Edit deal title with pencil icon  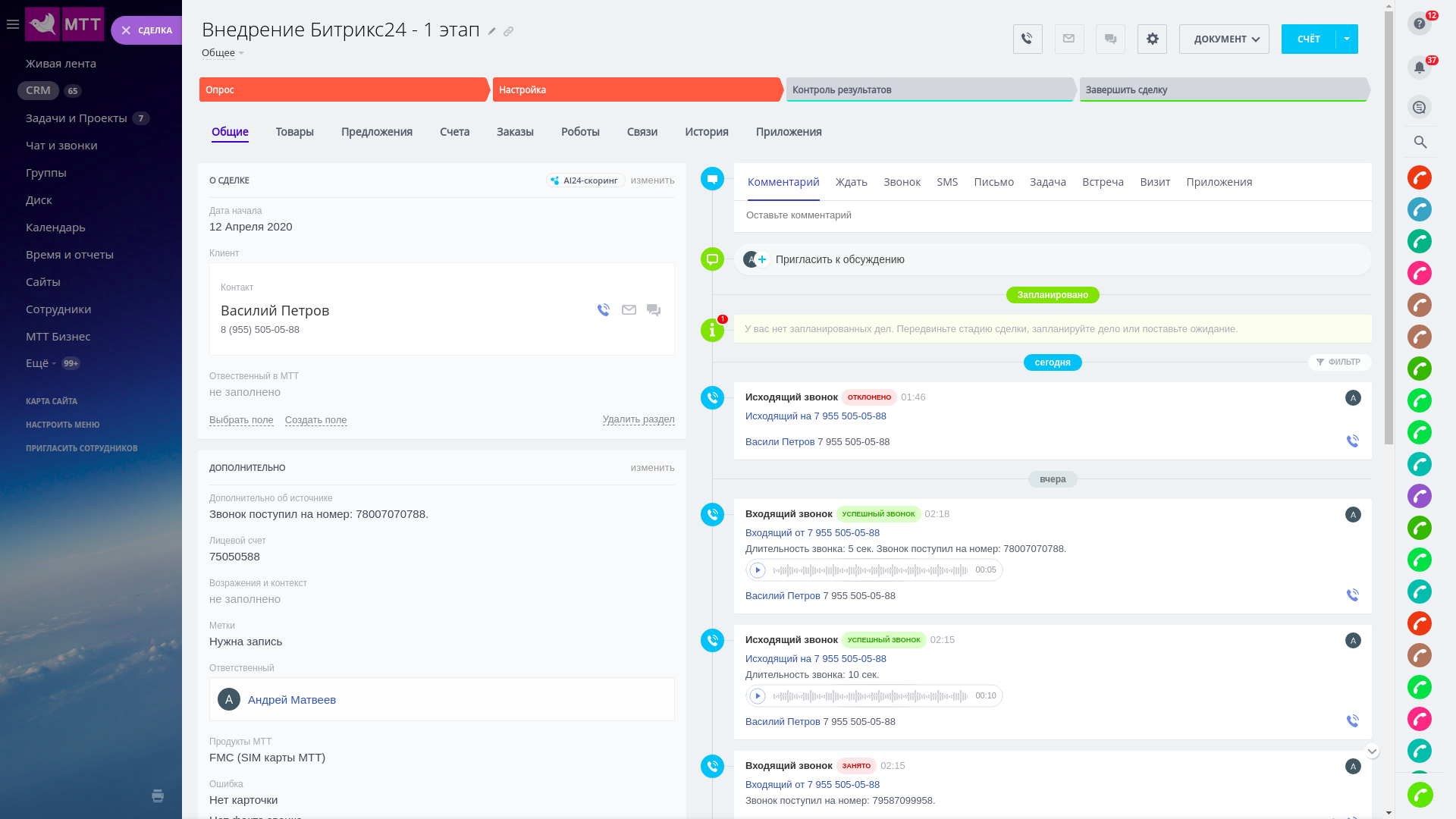[491, 31]
